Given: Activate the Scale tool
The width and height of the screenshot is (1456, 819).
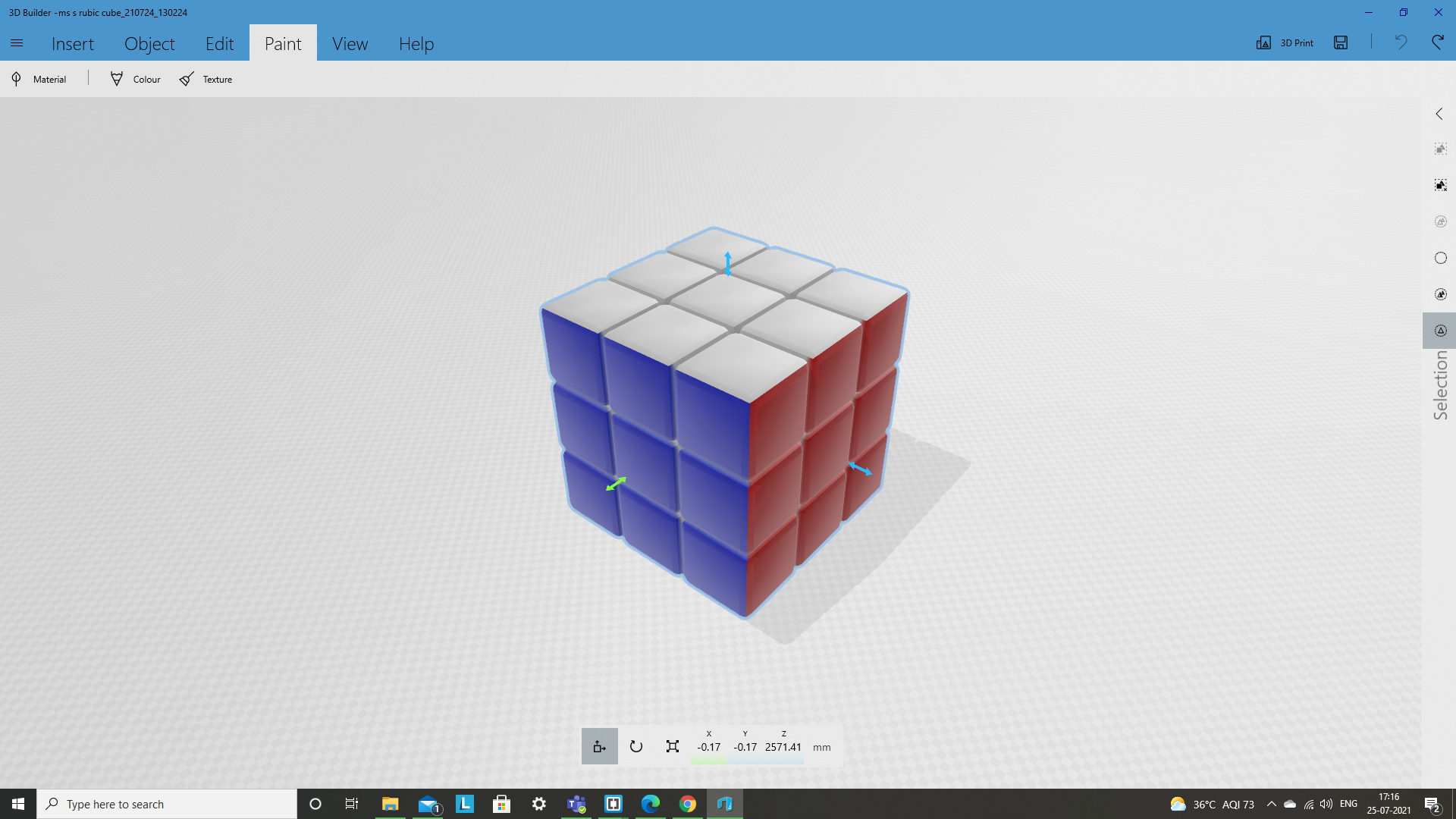Looking at the screenshot, I should point(672,746).
